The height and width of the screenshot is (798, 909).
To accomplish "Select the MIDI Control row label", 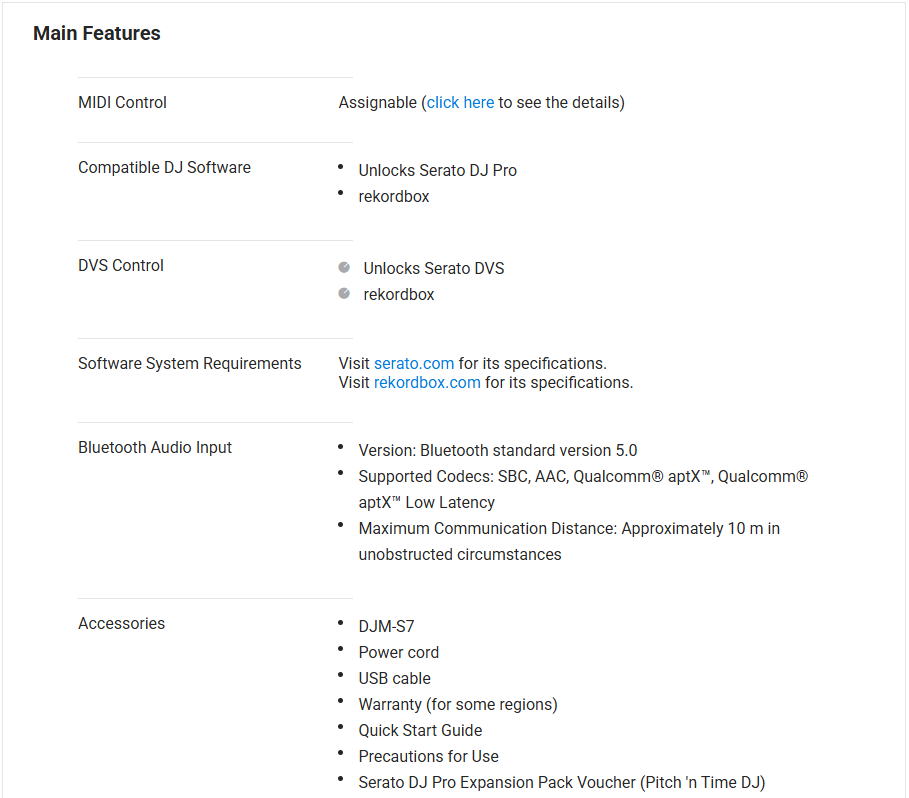I will click(x=122, y=102).
